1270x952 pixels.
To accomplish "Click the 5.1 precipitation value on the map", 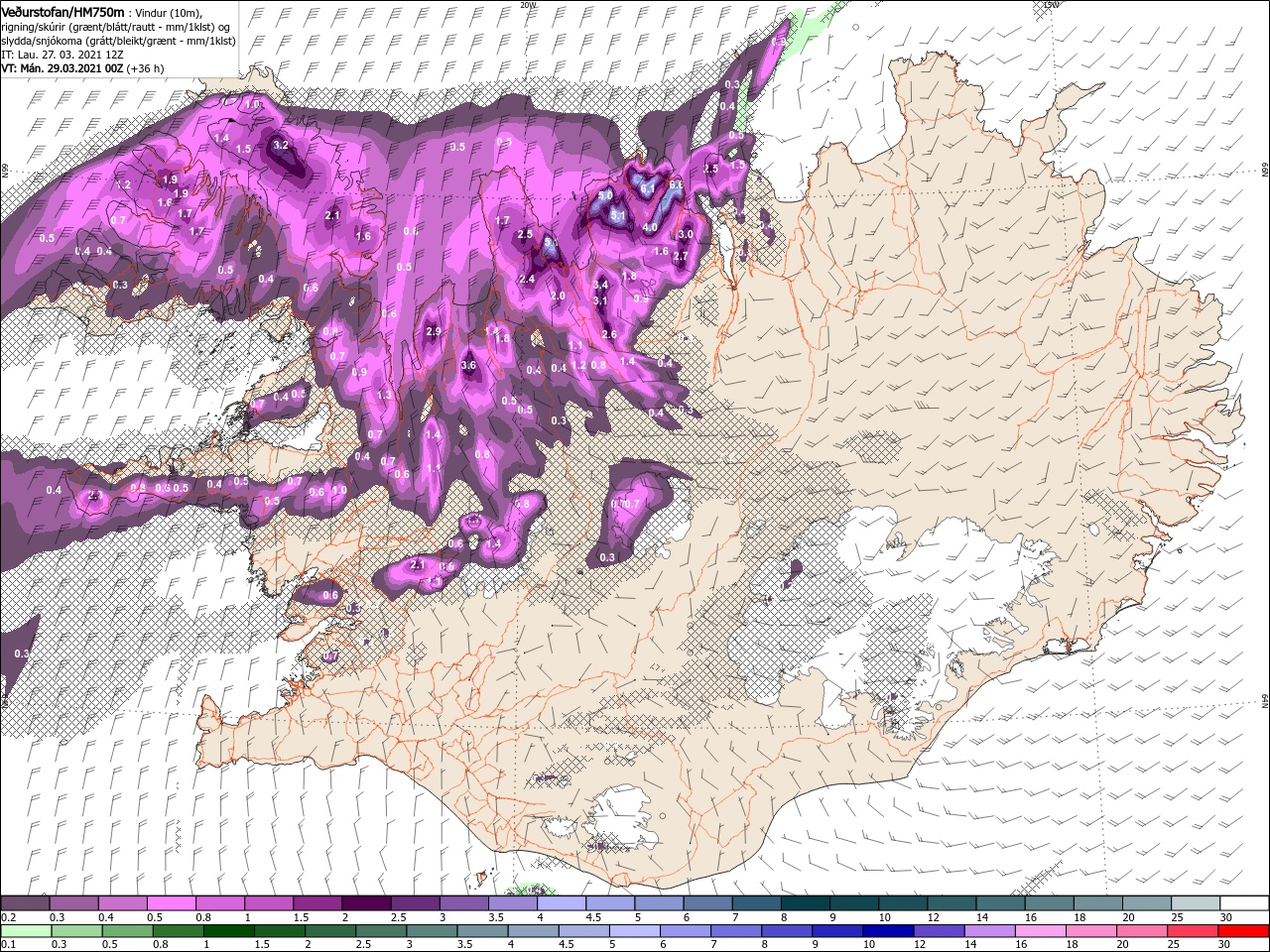I will [x=616, y=214].
